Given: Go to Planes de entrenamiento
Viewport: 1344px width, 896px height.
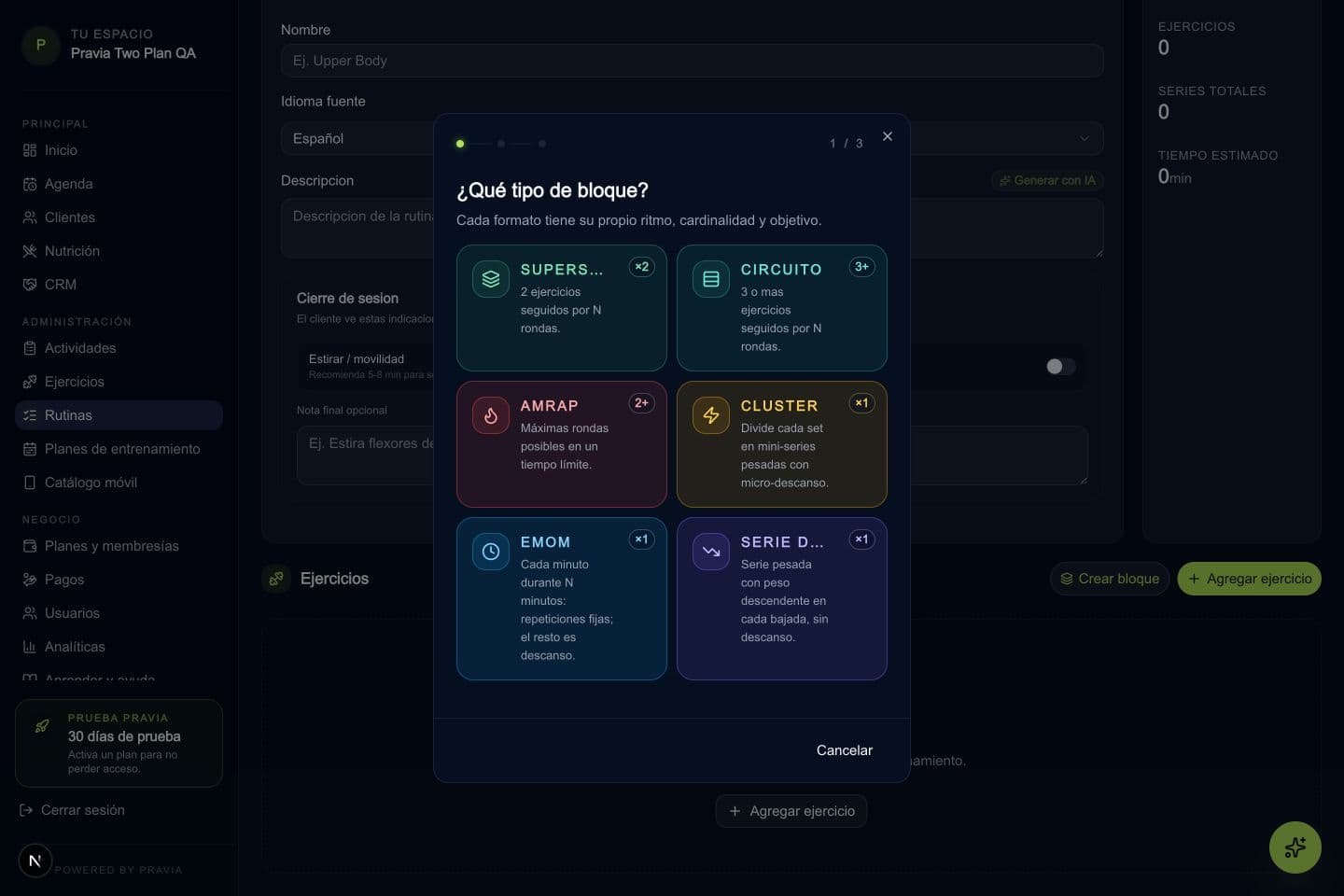Looking at the screenshot, I should click(119, 449).
